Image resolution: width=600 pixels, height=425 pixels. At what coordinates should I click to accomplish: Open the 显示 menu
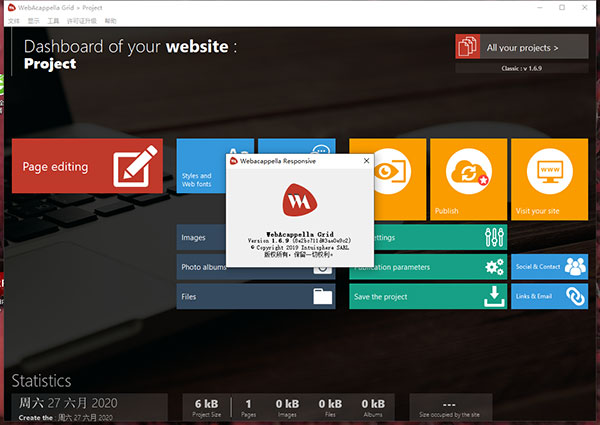(34, 21)
